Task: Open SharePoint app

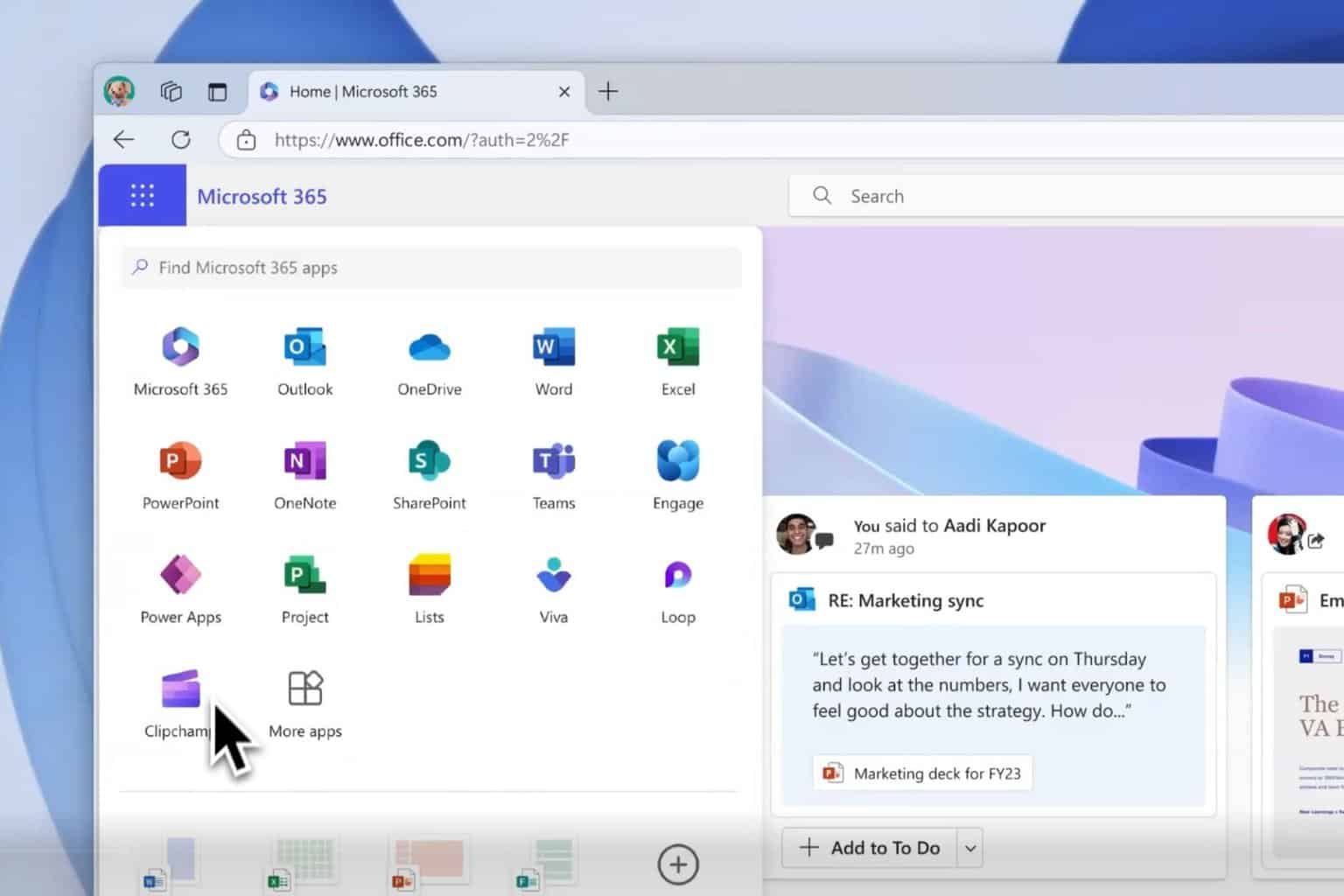Action: click(429, 461)
